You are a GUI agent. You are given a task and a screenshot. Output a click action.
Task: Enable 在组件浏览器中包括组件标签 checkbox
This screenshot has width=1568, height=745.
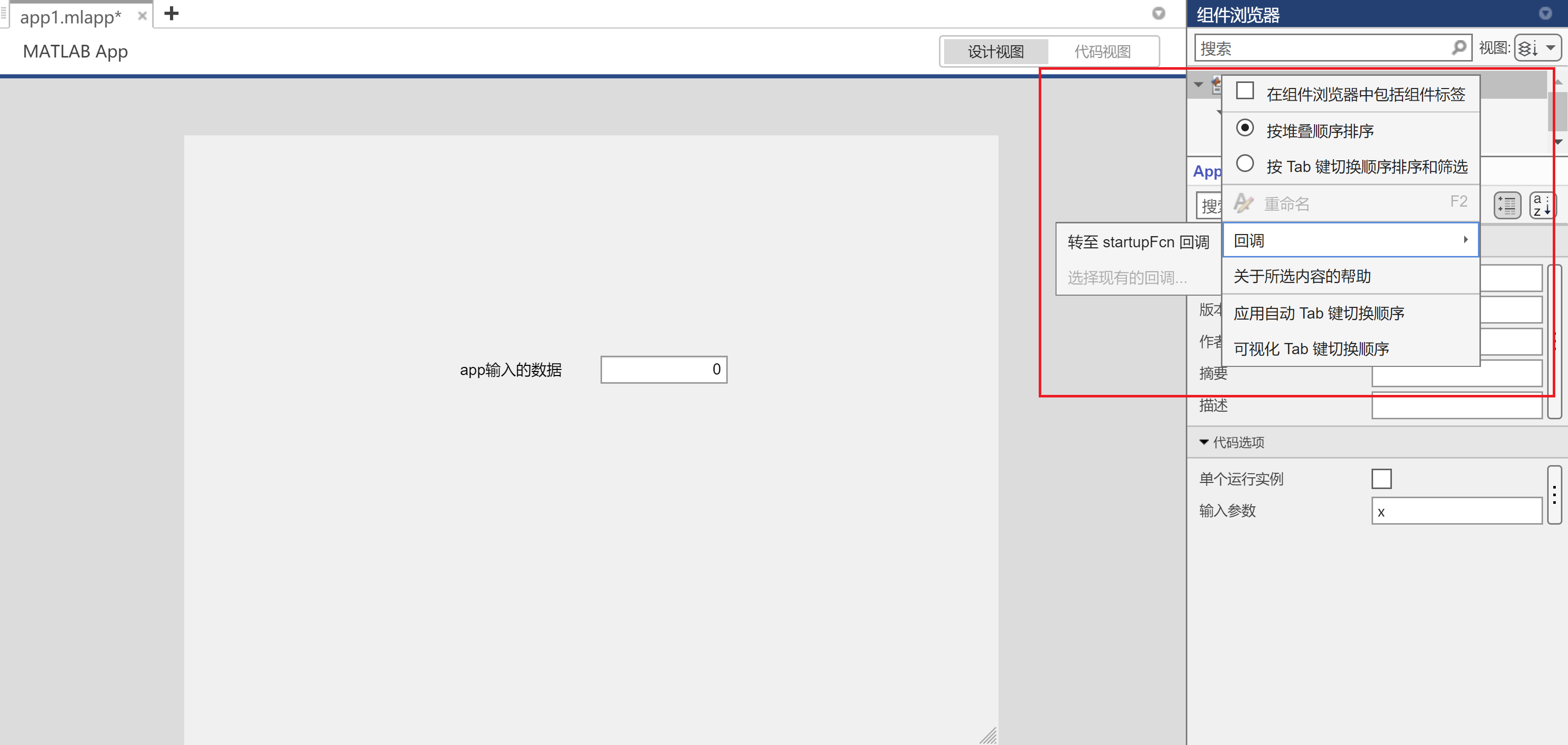pos(1244,91)
